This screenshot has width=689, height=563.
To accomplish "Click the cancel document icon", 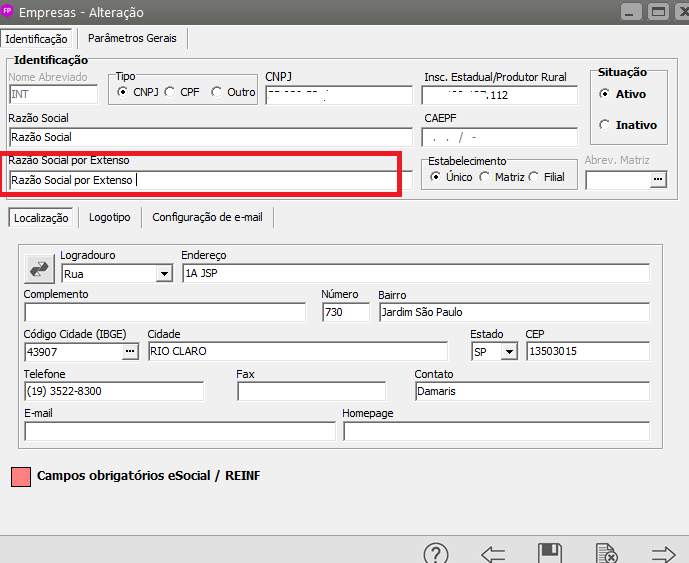I will coord(606,553).
